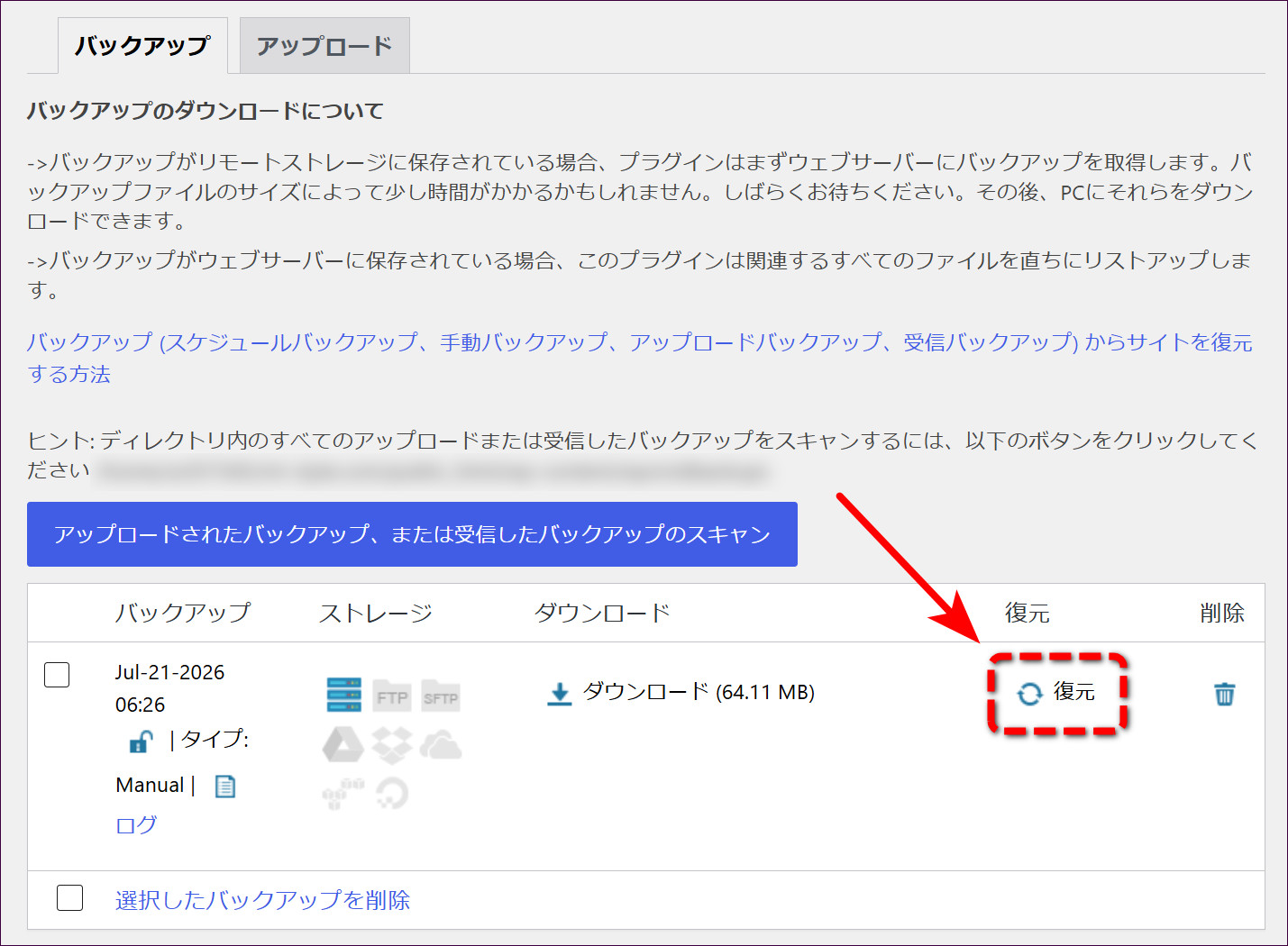Check the Jul-21-2026 backup row checkbox

pyautogui.click(x=57, y=674)
